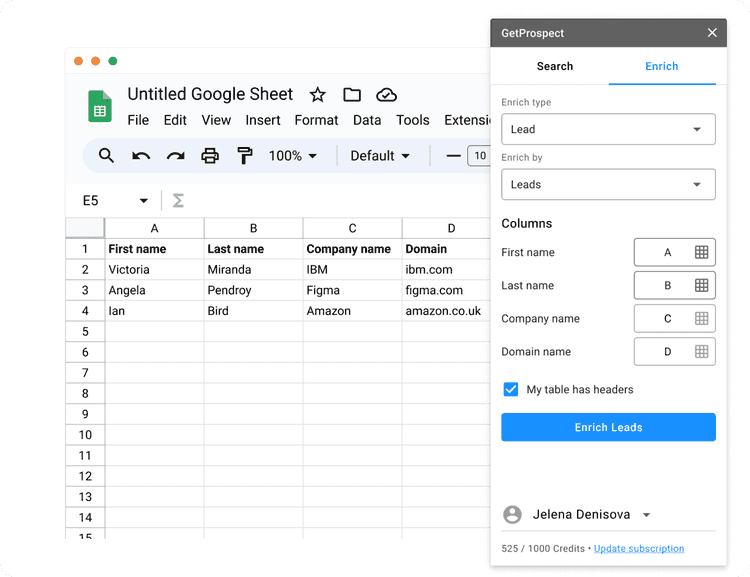Check the cloud save status icon
Image resolution: width=750 pixels, height=577 pixels.
tap(386, 95)
